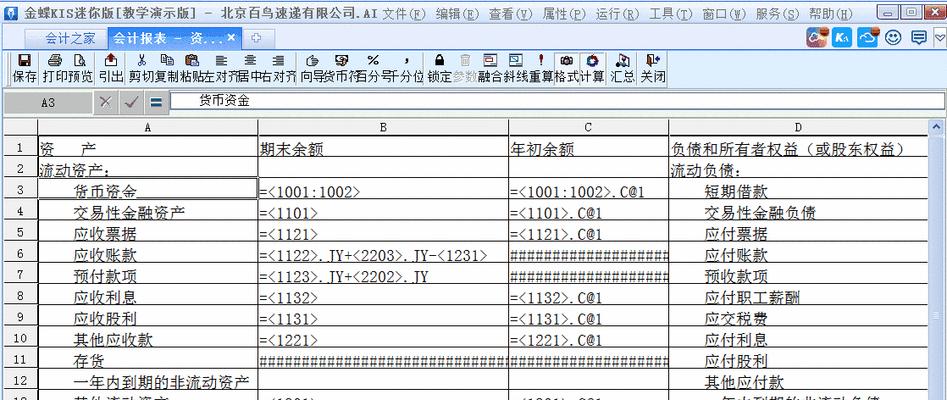
Task: Click the equals sign formula button
Action: (156, 102)
